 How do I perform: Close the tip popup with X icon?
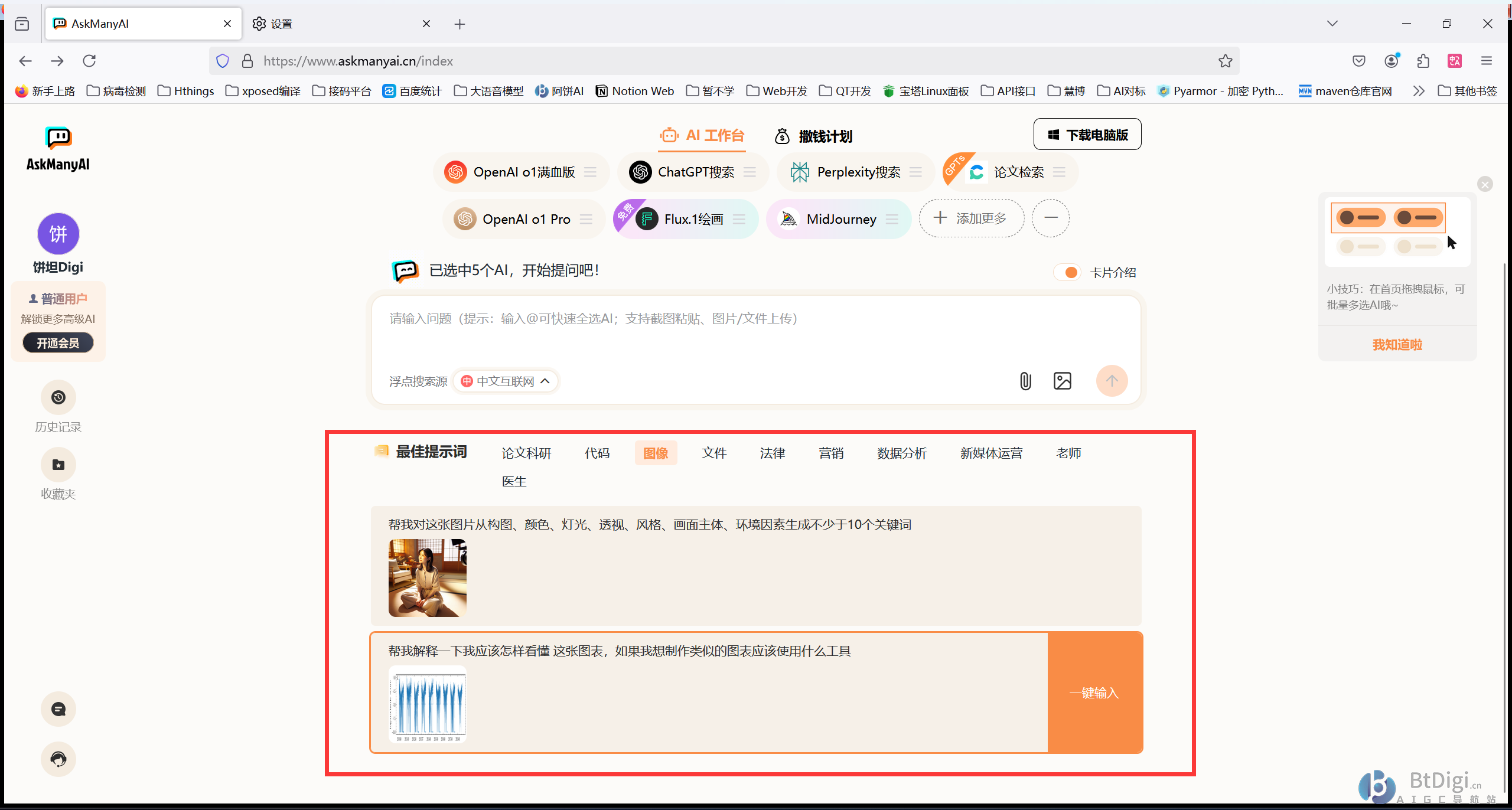[x=1485, y=184]
